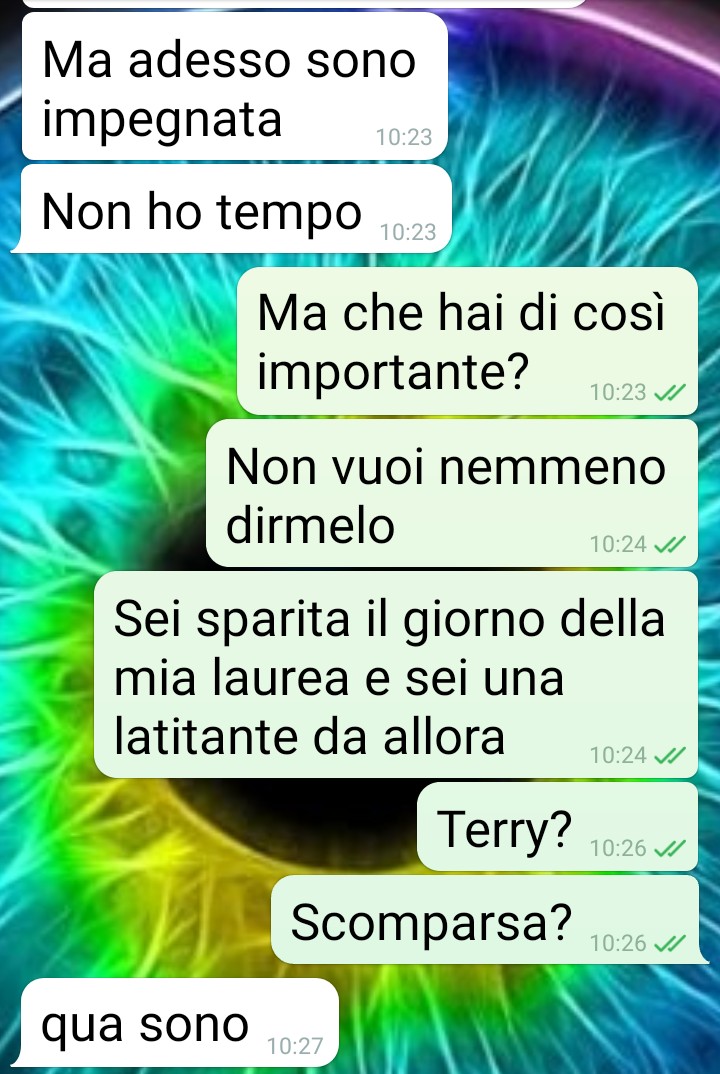
Task: Tap the 10:23 timestamp on 'Non ho tempo'
Action: [x=408, y=232]
